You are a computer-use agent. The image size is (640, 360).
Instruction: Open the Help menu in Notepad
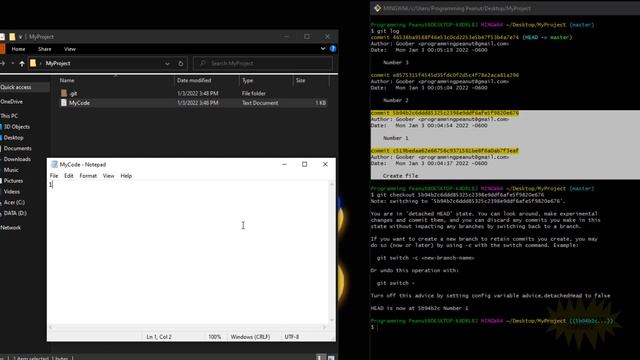point(126,176)
